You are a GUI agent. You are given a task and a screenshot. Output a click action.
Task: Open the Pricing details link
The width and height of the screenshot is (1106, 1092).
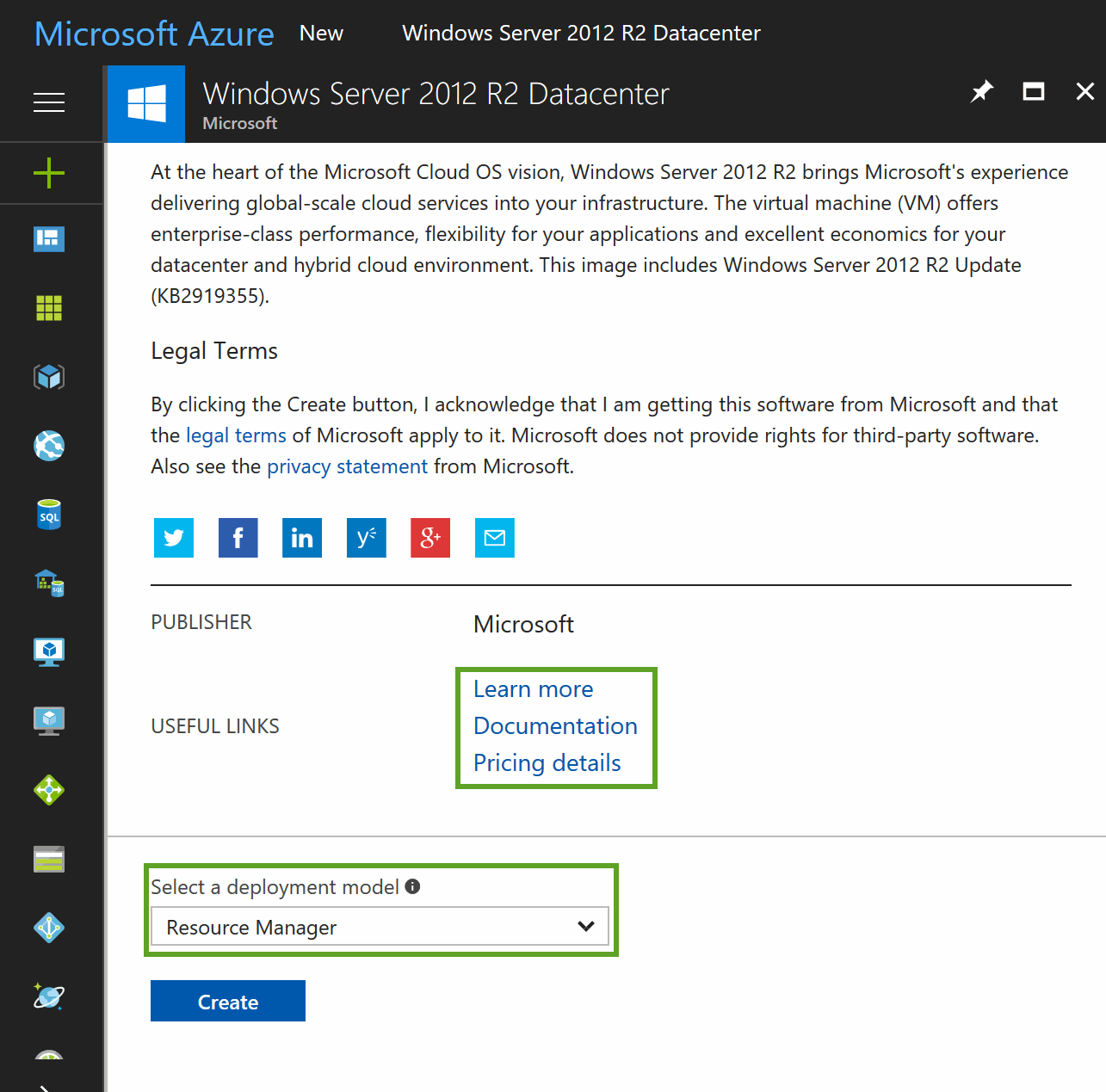click(547, 763)
